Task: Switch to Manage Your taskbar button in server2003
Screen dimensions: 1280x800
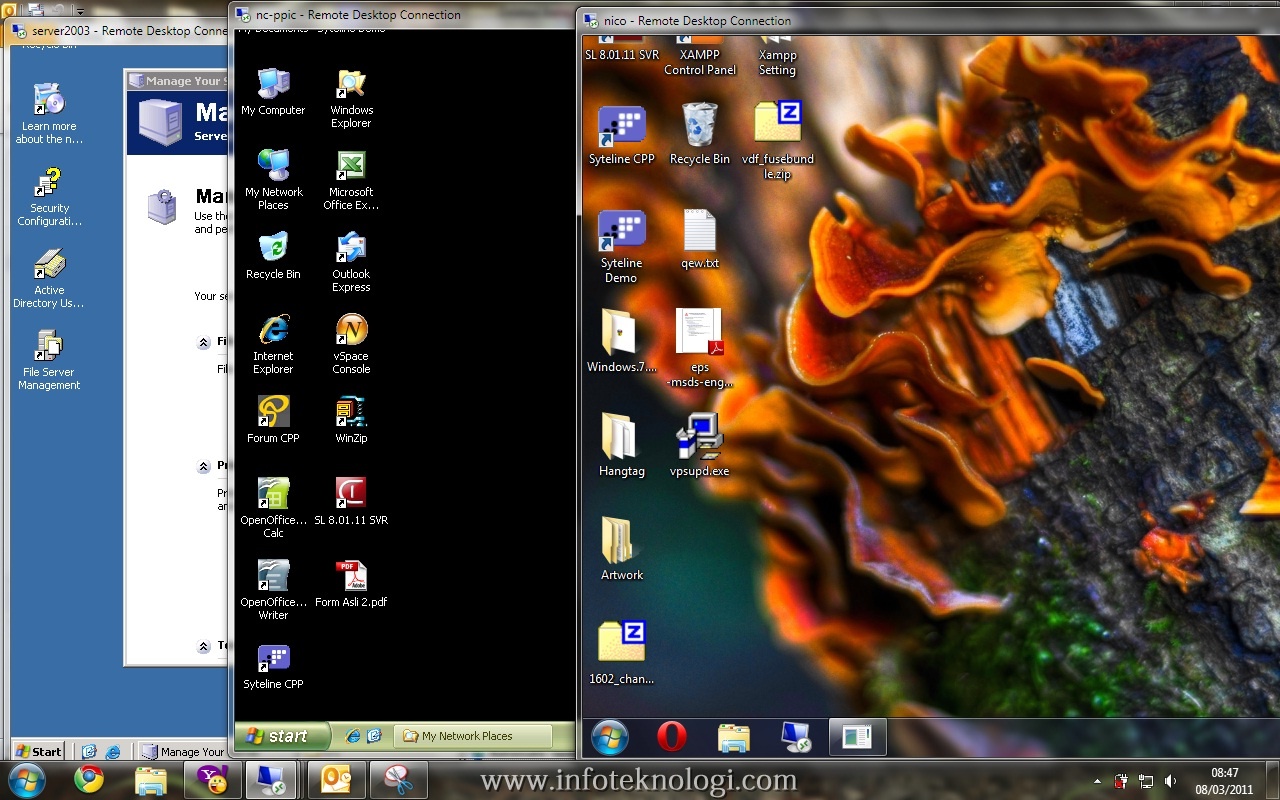Action: coord(182,751)
